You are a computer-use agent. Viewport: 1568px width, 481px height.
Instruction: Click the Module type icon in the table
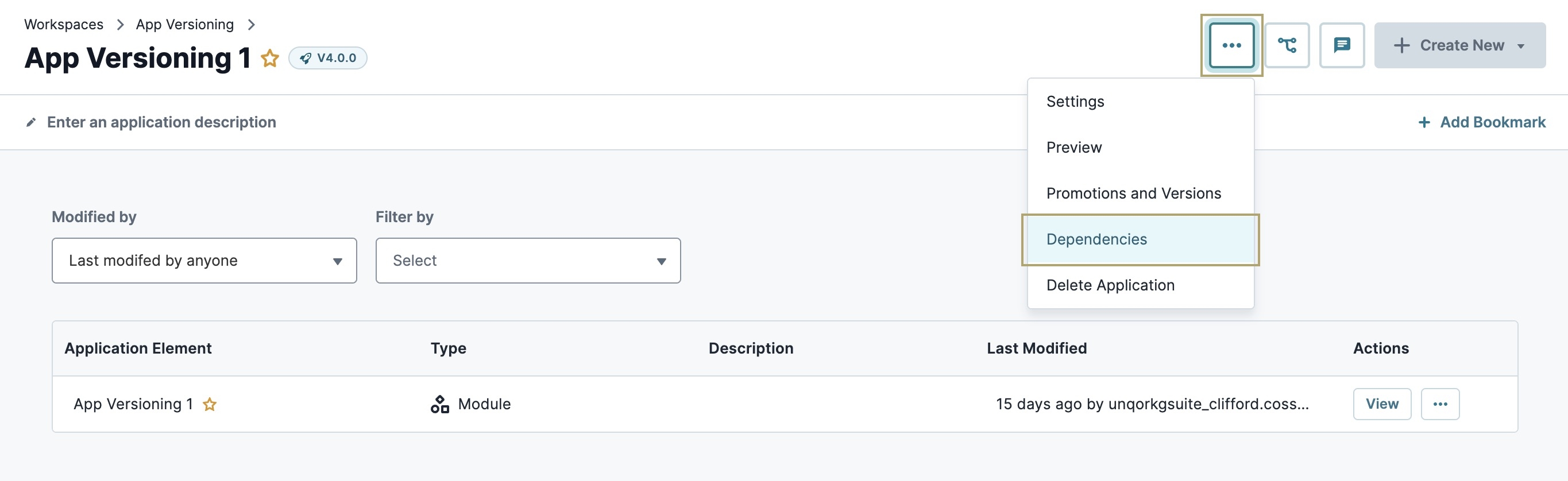(x=439, y=404)
